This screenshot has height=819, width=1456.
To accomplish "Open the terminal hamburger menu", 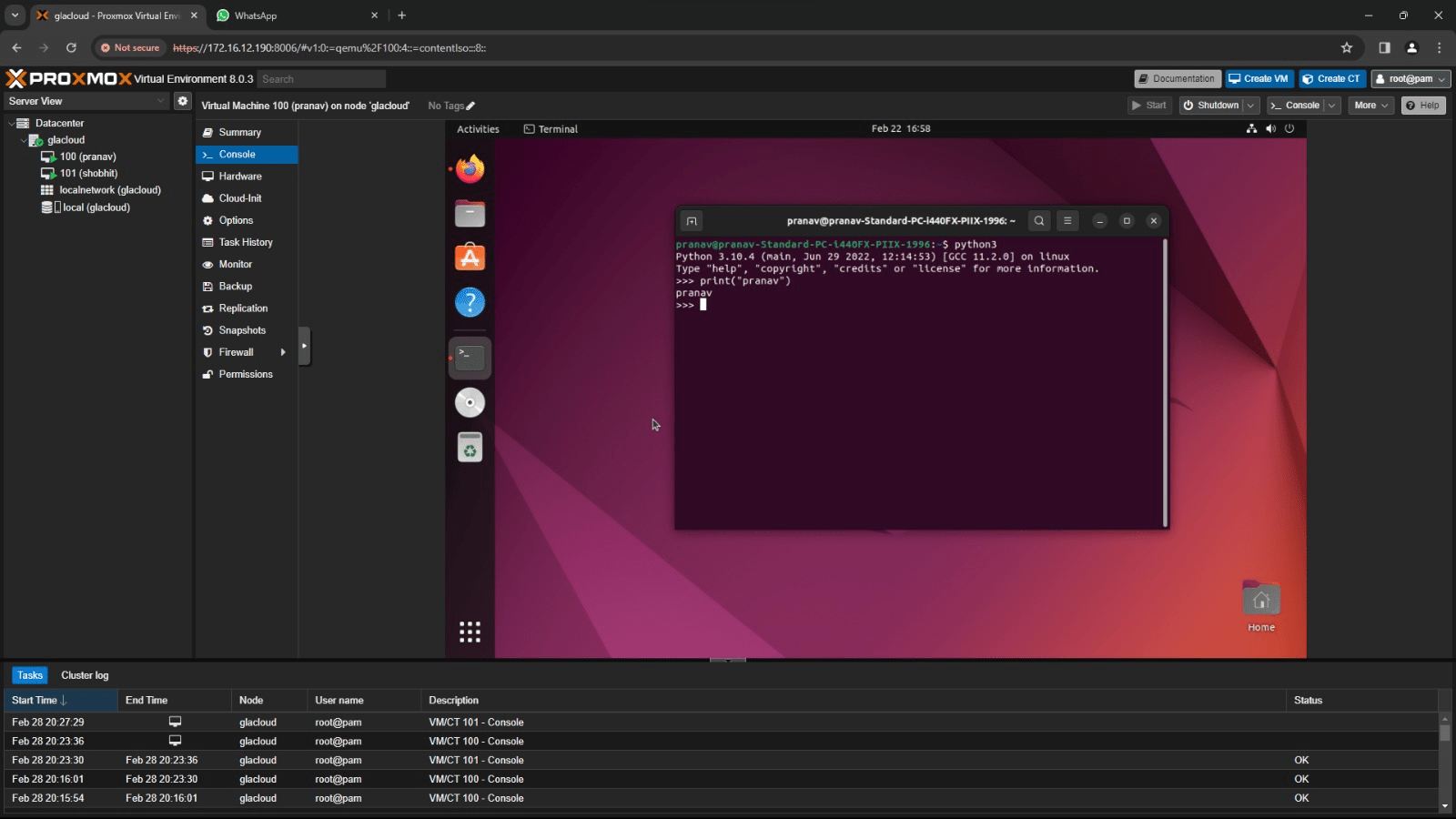I will click(x=1067, y=221).
